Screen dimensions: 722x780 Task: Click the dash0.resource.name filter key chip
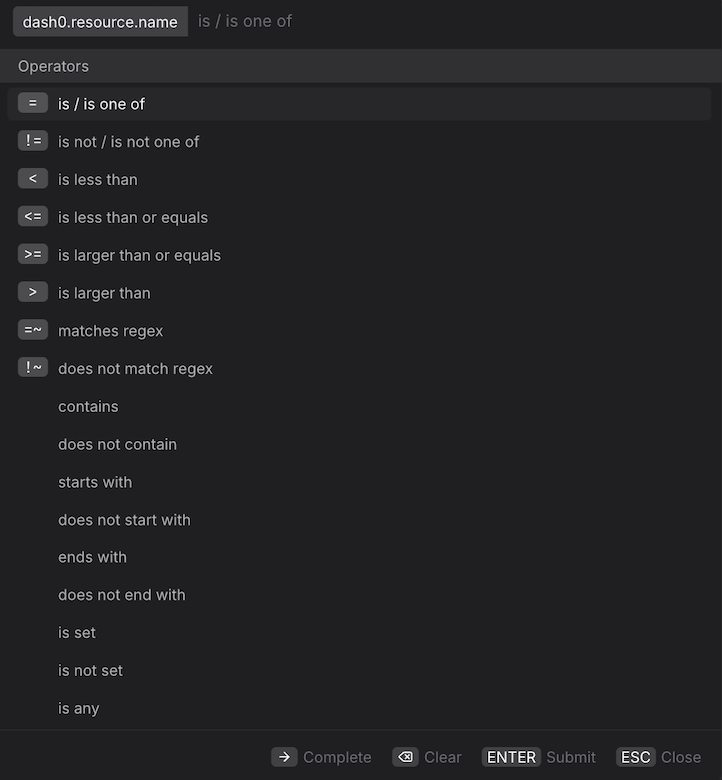tap(100, 21)
